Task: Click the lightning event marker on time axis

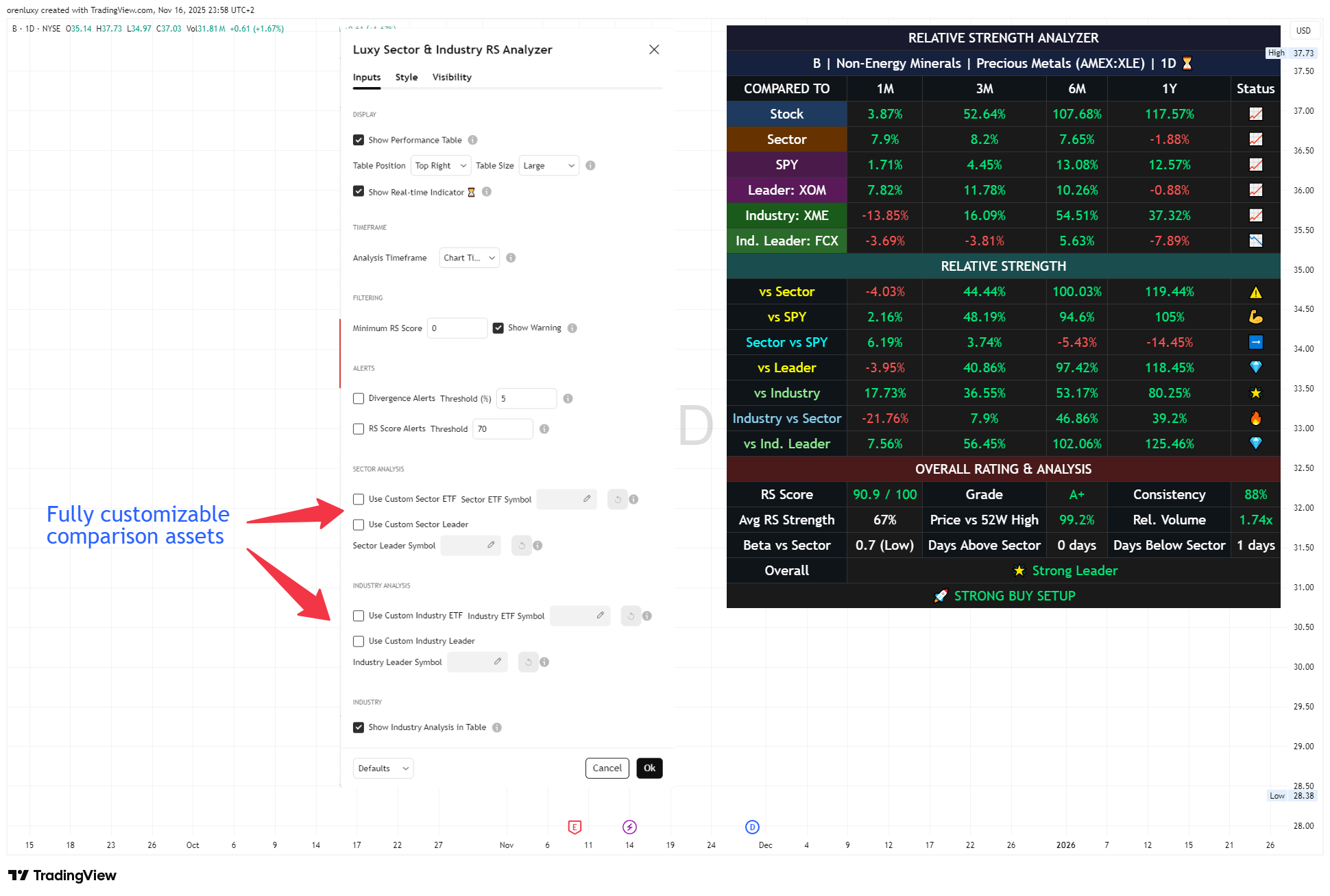Action: pyautogui.click(x=629, y=827)
